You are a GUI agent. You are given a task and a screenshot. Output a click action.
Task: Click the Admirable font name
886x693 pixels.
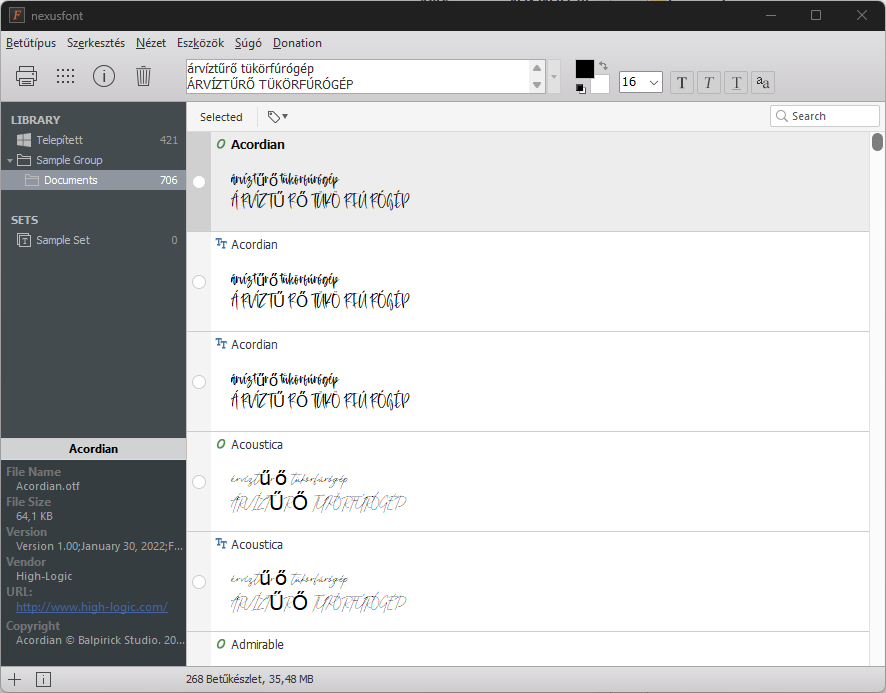[257, 644]
